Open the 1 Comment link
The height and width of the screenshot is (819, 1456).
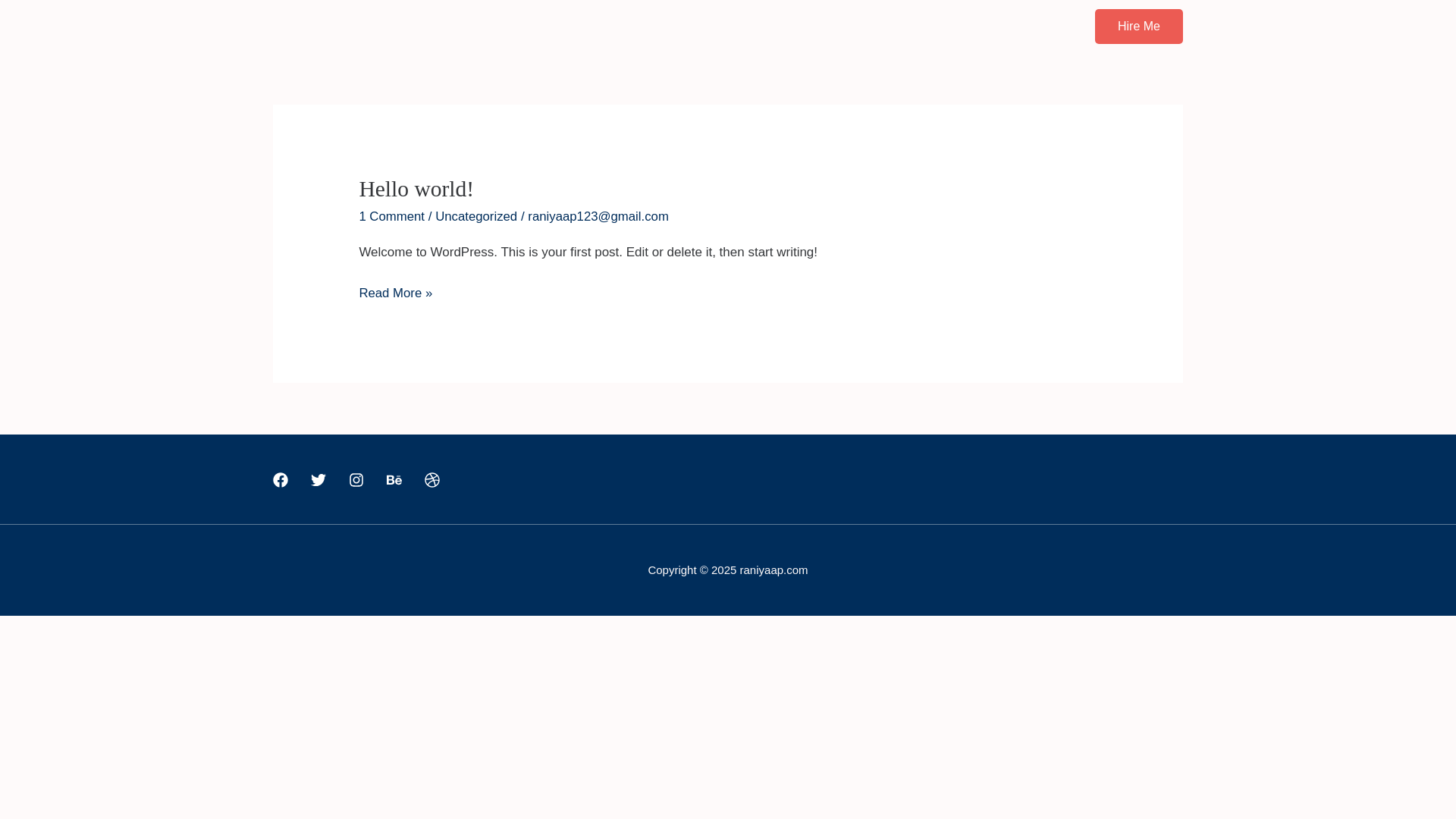(391, 217)
